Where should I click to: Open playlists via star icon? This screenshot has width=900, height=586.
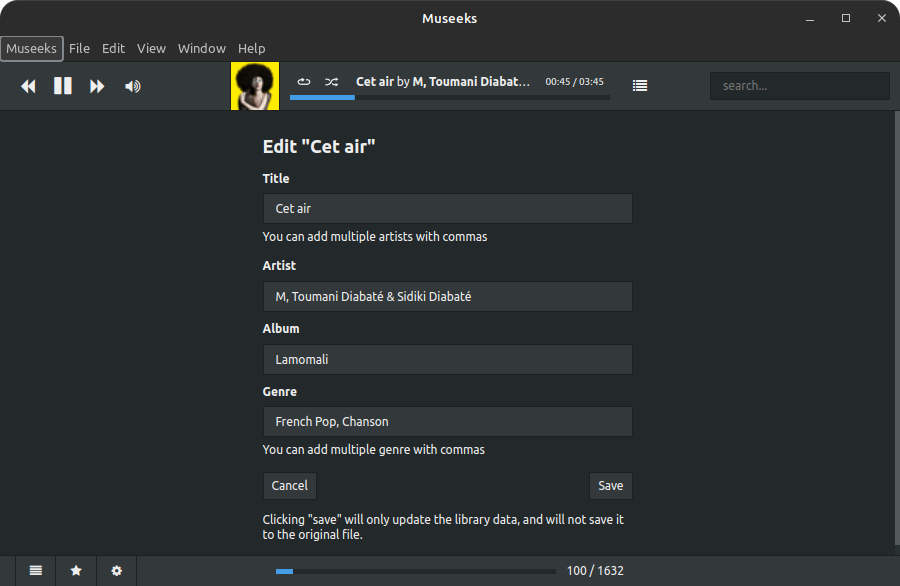[76, 570]
